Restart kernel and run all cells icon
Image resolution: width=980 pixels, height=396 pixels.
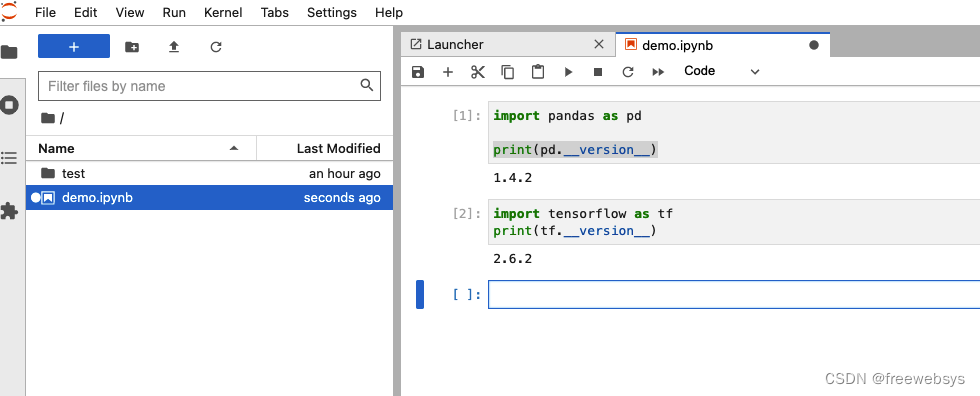(x=658, y=72)
